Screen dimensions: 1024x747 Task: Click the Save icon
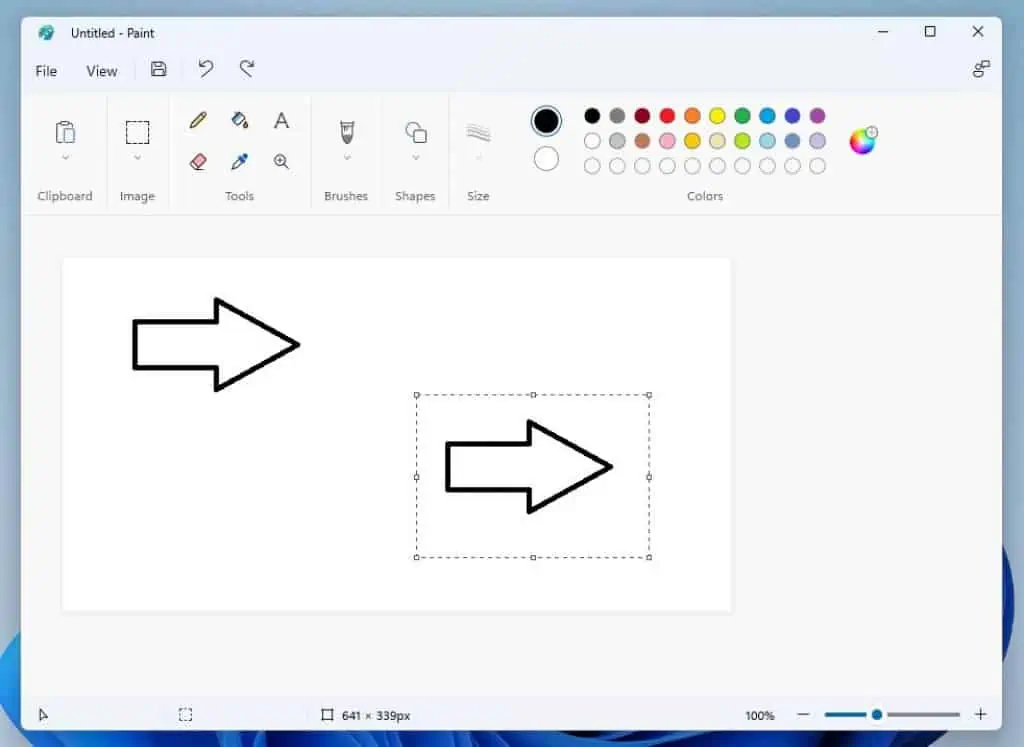click(158, 69)
